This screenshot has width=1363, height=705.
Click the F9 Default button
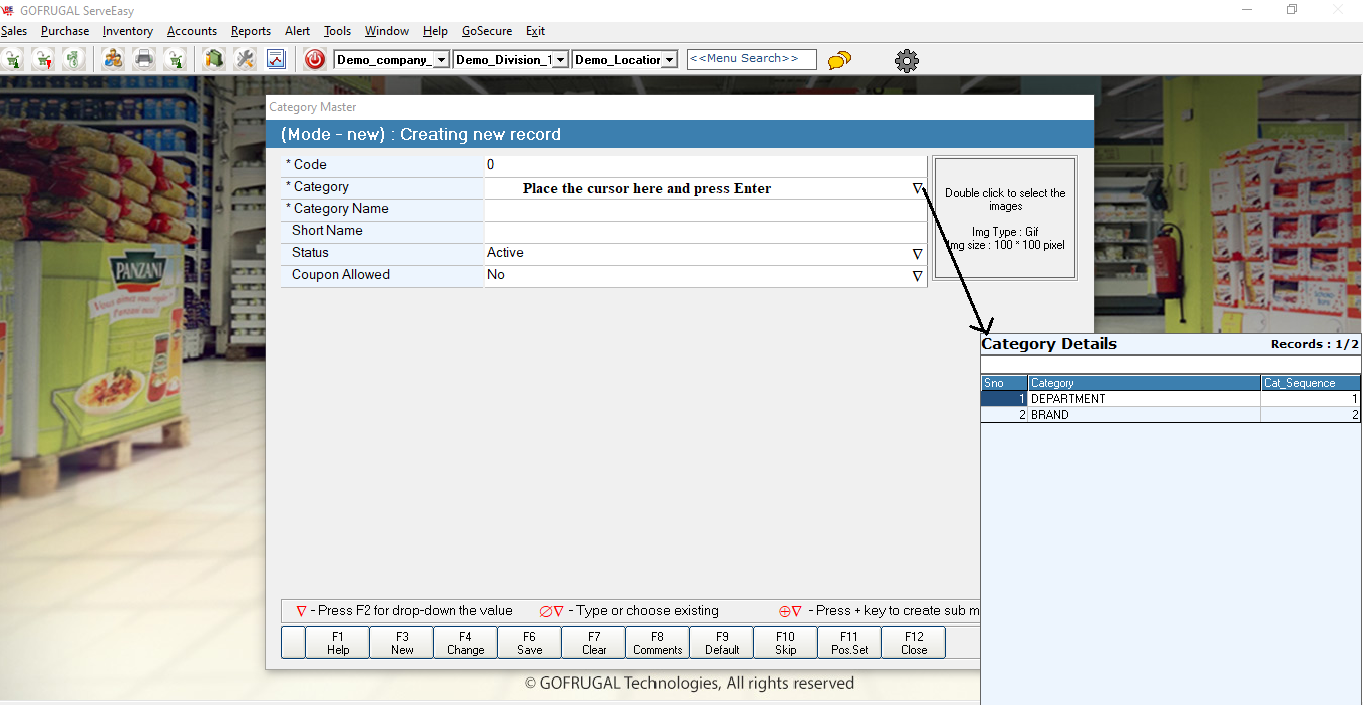coord(722,643)
